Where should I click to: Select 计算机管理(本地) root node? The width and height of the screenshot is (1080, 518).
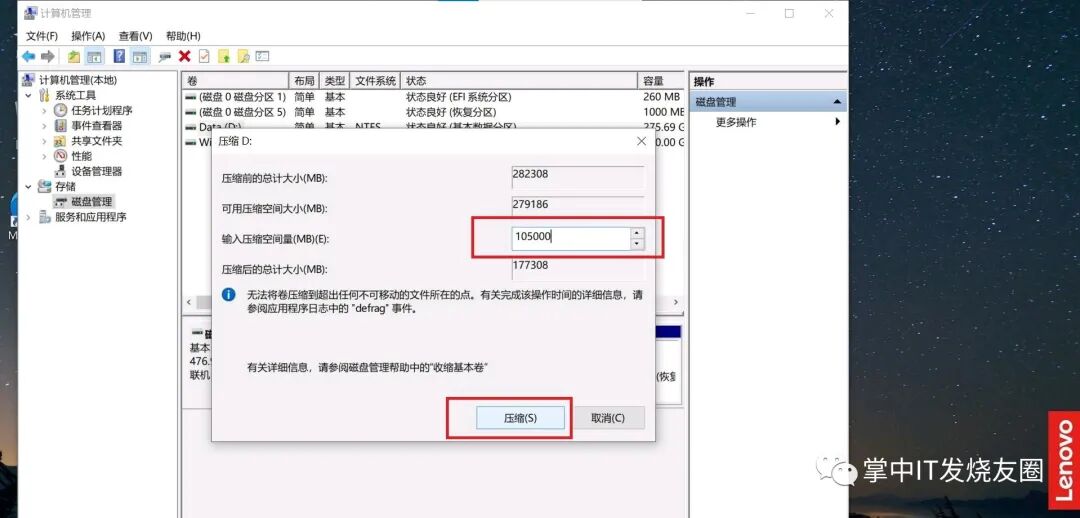(x=77, y=80)
